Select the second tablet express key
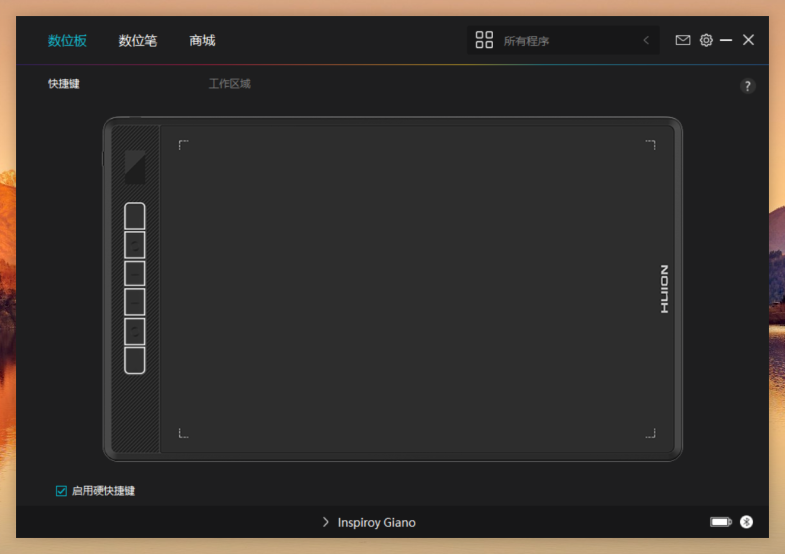This screenshot has height=554, width=785. coord(135,245)
